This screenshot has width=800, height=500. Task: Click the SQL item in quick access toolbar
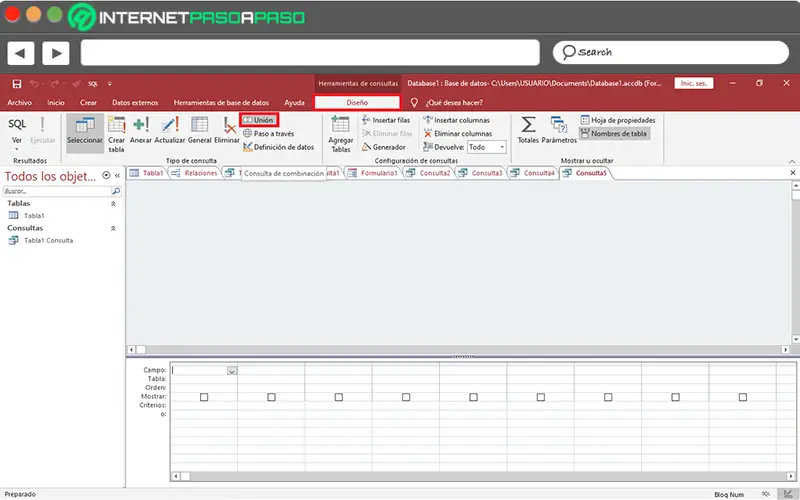pyautogui.click(x=92, y=84)
